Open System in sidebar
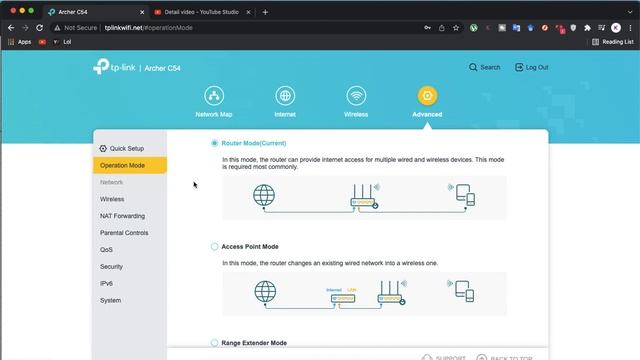The image size is (640, 360). click(x=110, y=300)
